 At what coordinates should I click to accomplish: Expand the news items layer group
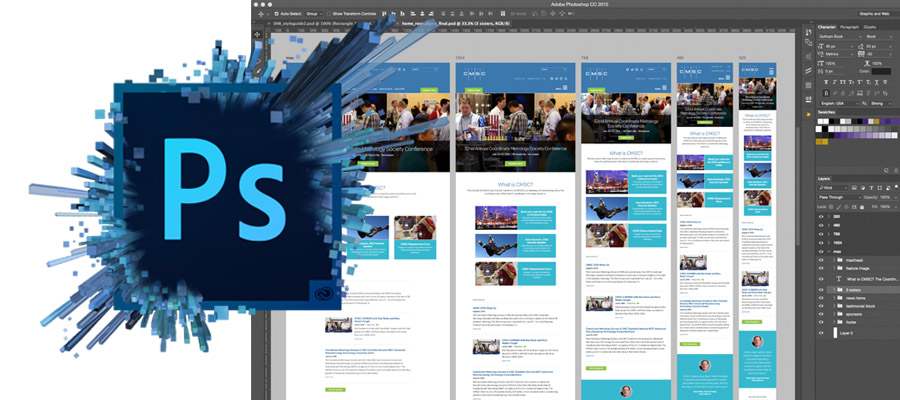834,298
